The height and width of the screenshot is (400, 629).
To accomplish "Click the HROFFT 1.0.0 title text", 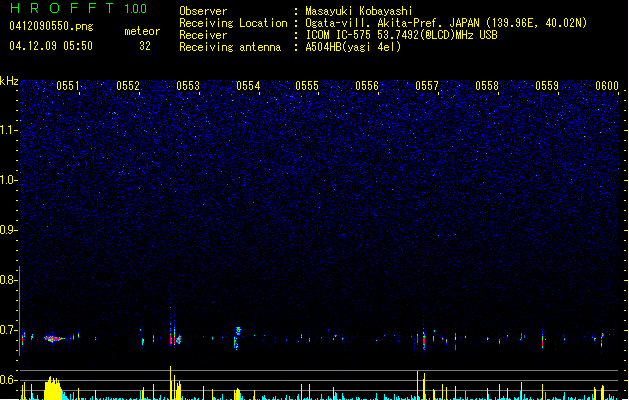I will [x=78, y=8].
